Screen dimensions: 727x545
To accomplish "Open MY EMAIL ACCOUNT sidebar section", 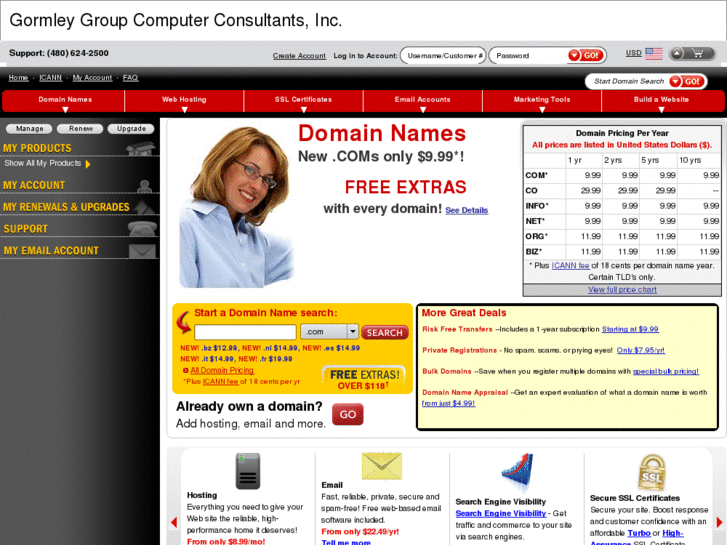I will point(51,251).
